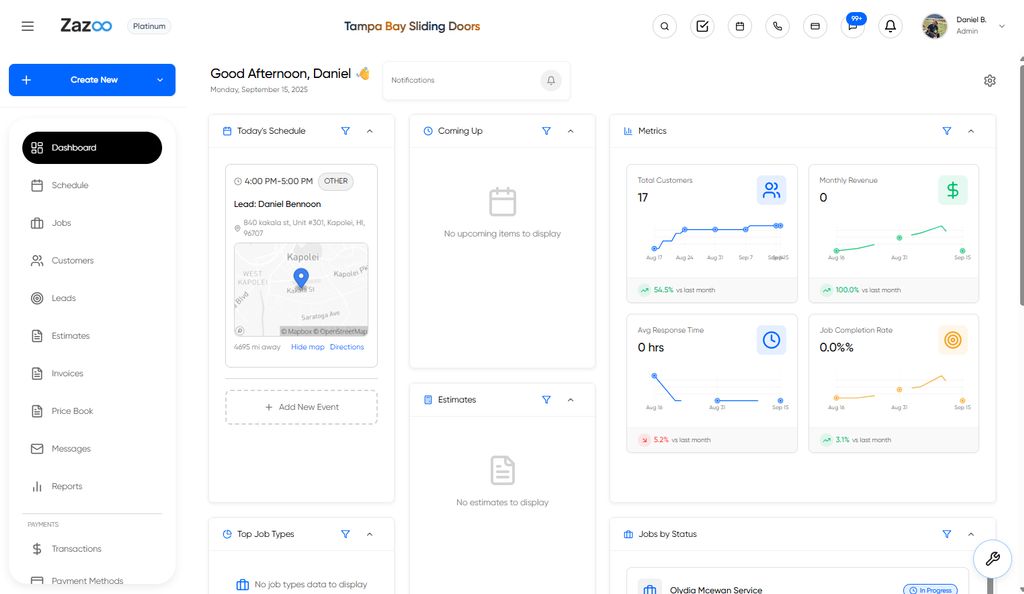Image resolution: width=1024 pixels, height=594 pixels.
Task: Click the phone icon in header
Action: tap(777, 27)
